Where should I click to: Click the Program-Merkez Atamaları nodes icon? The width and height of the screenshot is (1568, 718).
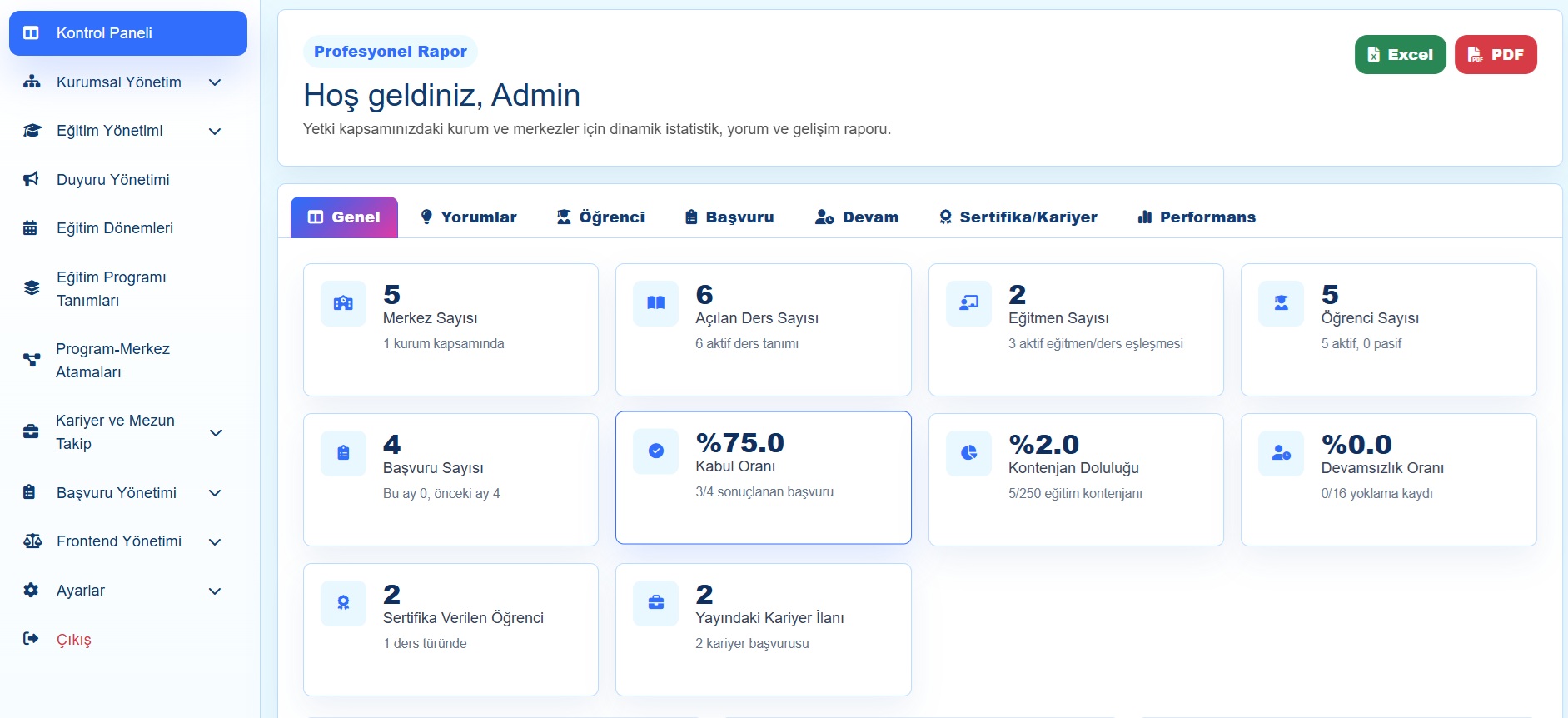(32, 360)
